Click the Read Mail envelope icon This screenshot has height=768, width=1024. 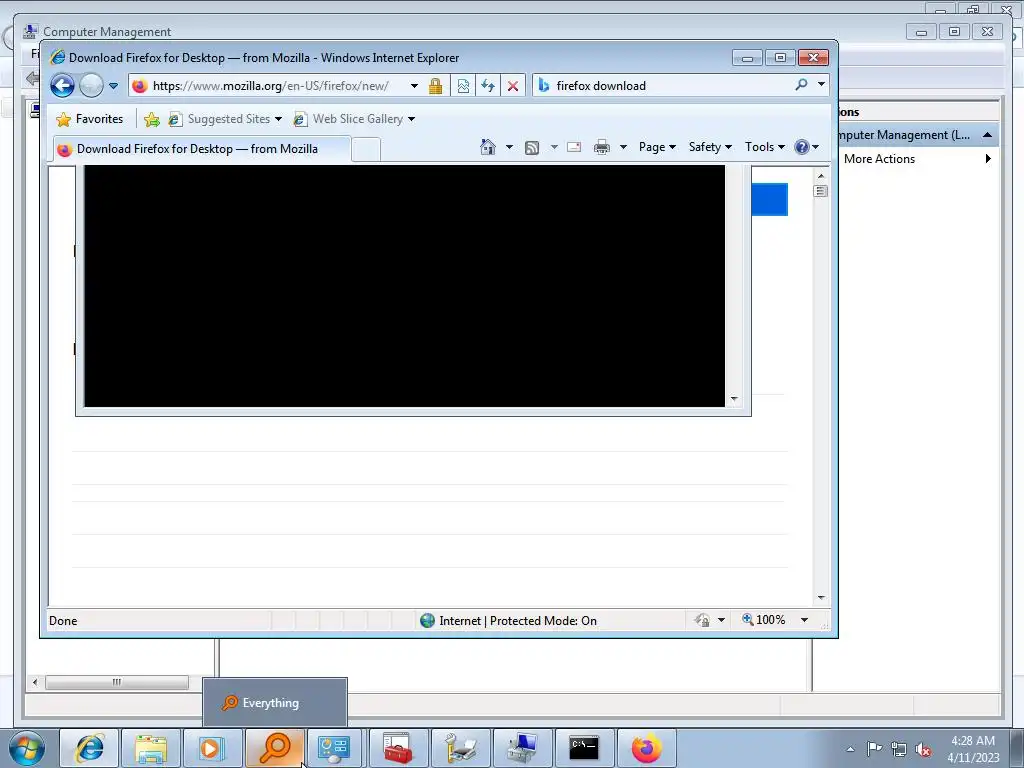click(574, 147)
